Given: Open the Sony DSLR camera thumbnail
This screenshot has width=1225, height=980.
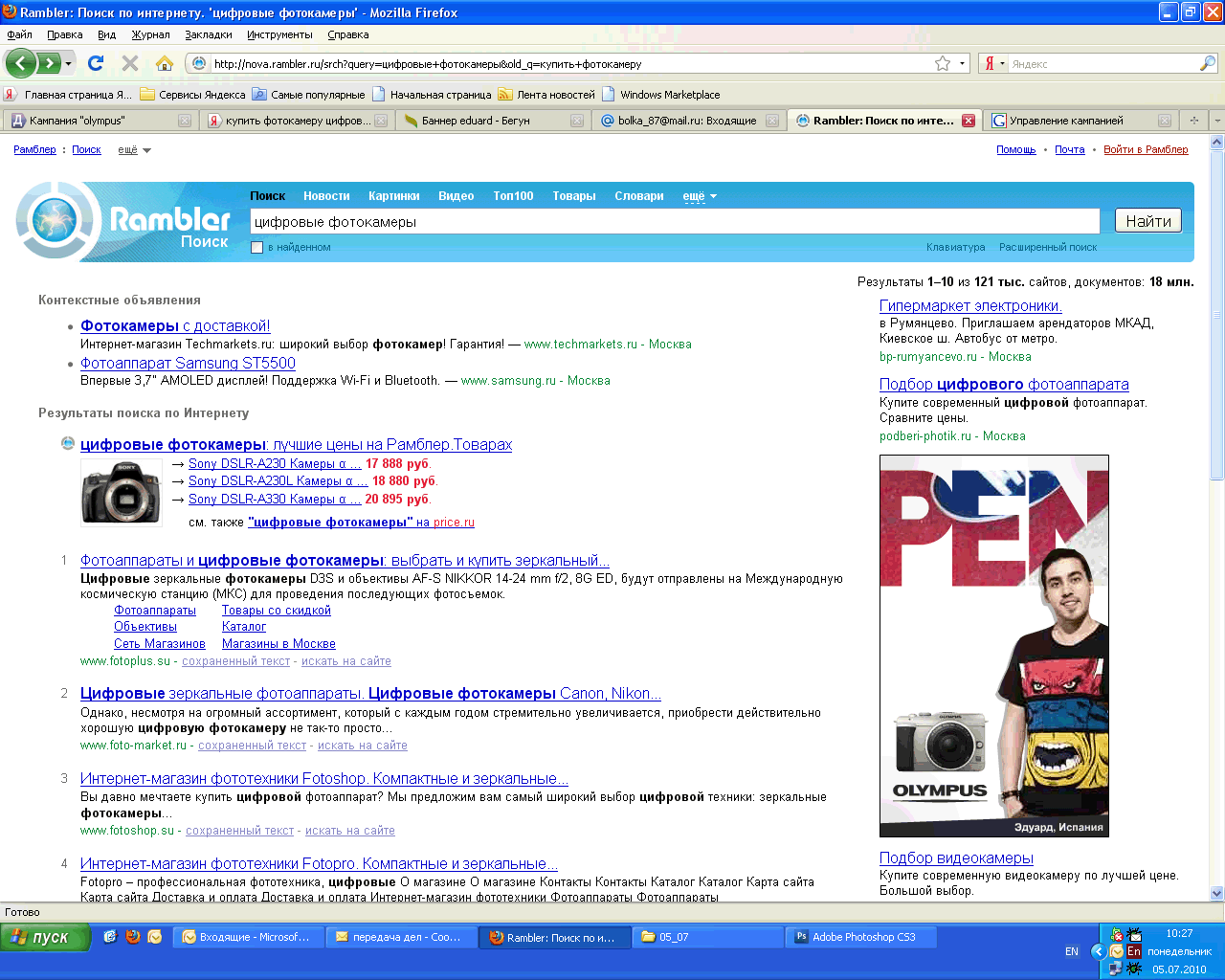Looking at the screenshot, I should pos(121,492).
